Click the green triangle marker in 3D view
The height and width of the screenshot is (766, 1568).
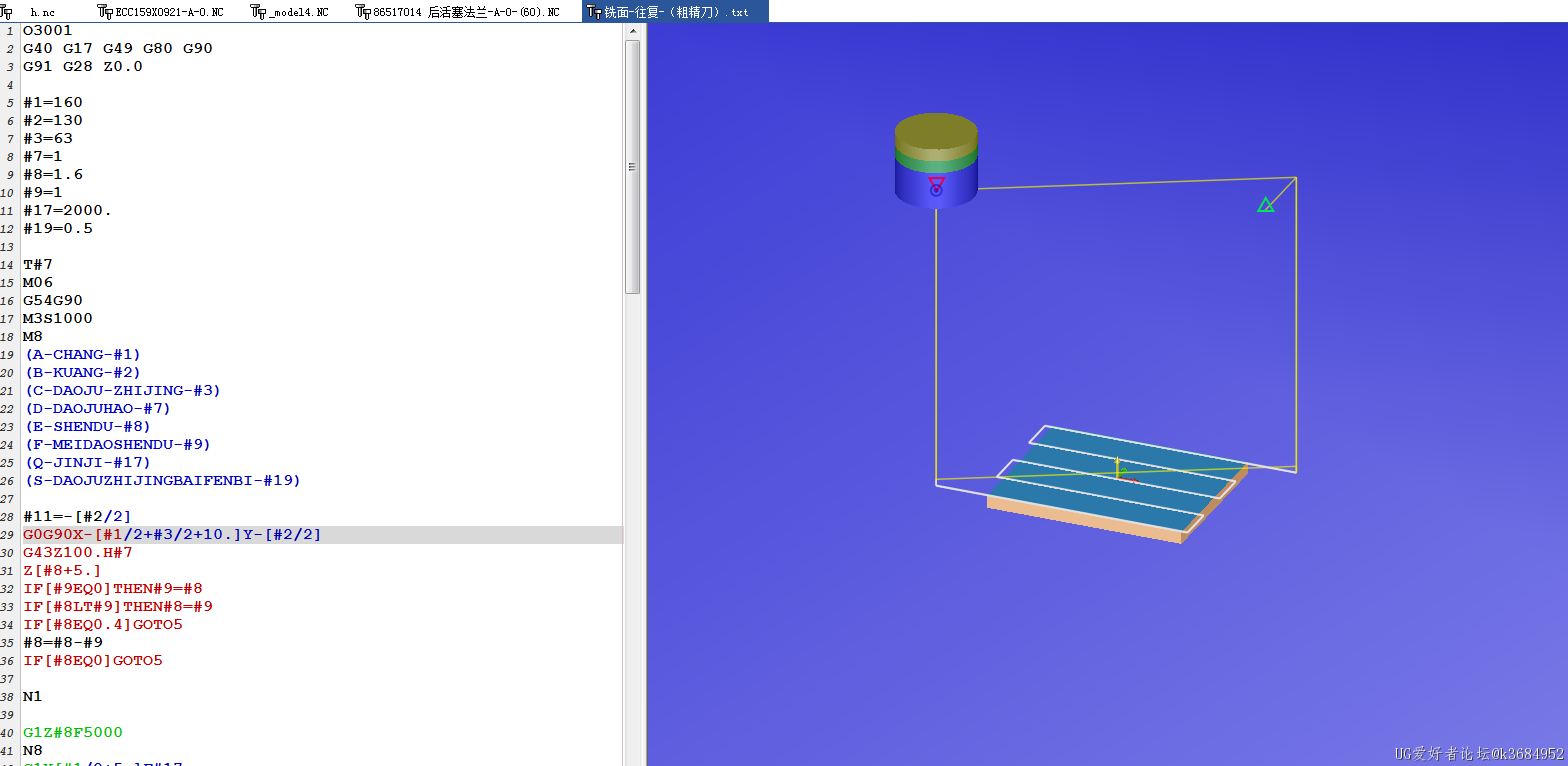(x=1265, y=205)
